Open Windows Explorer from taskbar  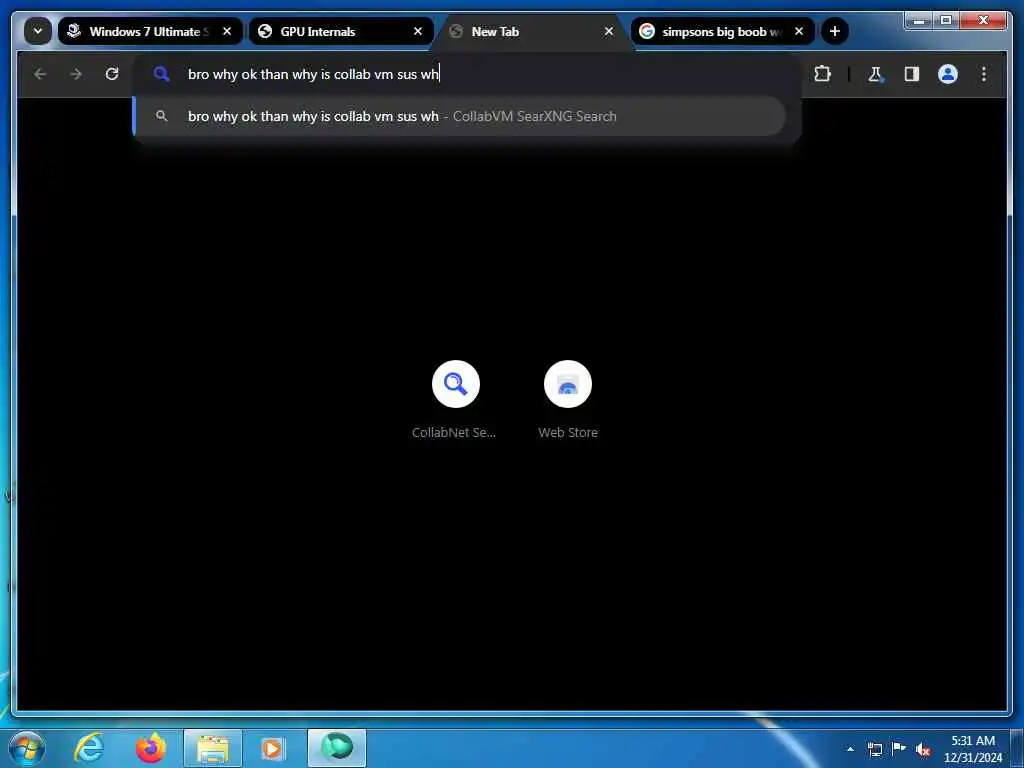point(213,748)
